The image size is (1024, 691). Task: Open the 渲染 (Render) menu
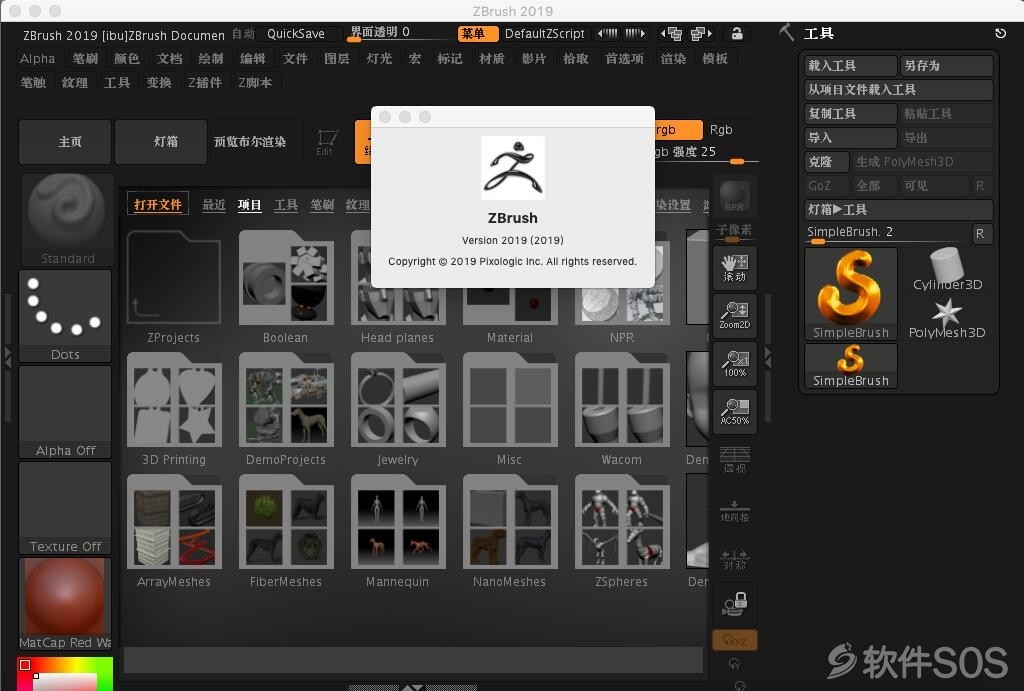pyautogui.click(x=673, y=59)
